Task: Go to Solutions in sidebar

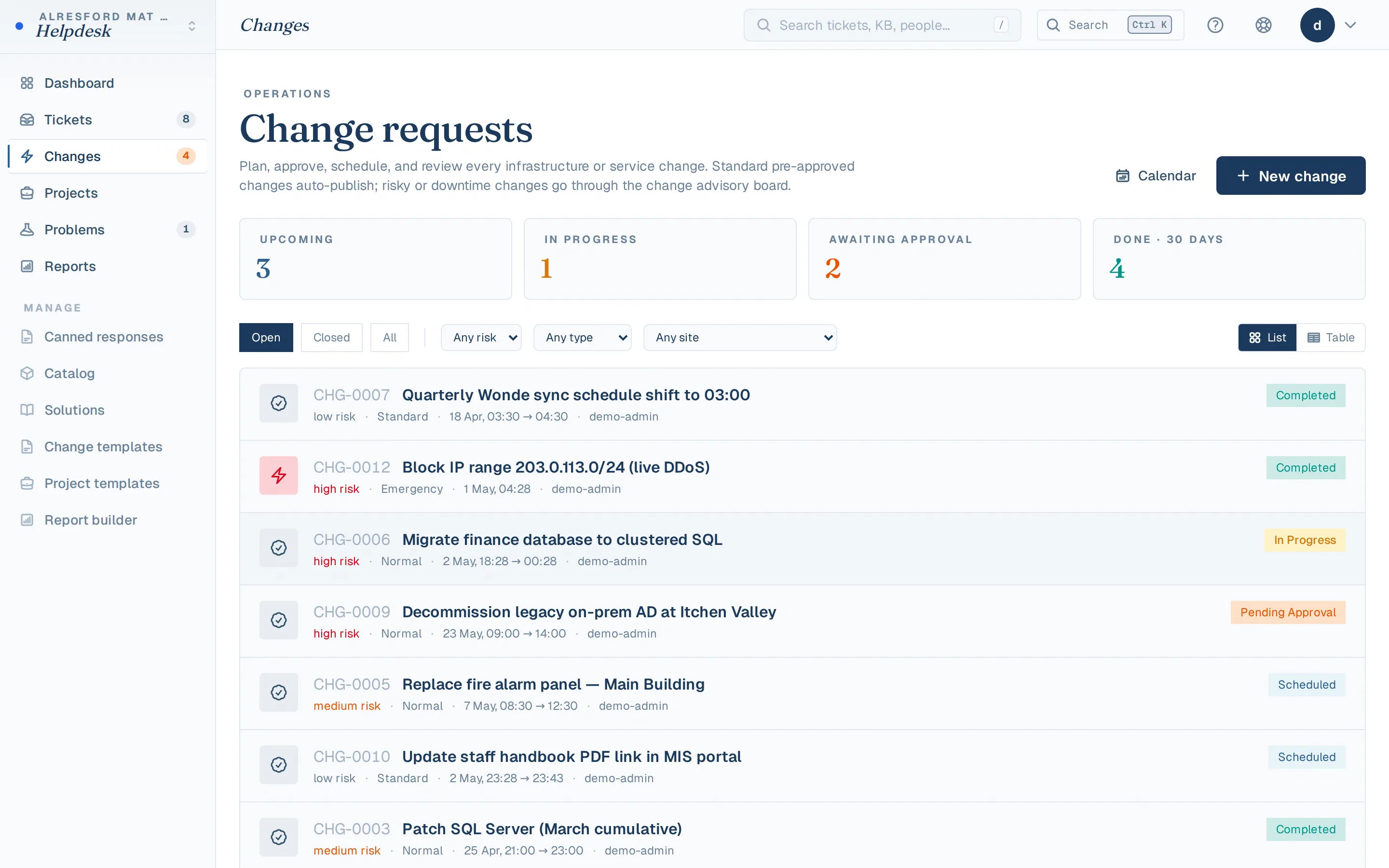Action: point(108,410)
